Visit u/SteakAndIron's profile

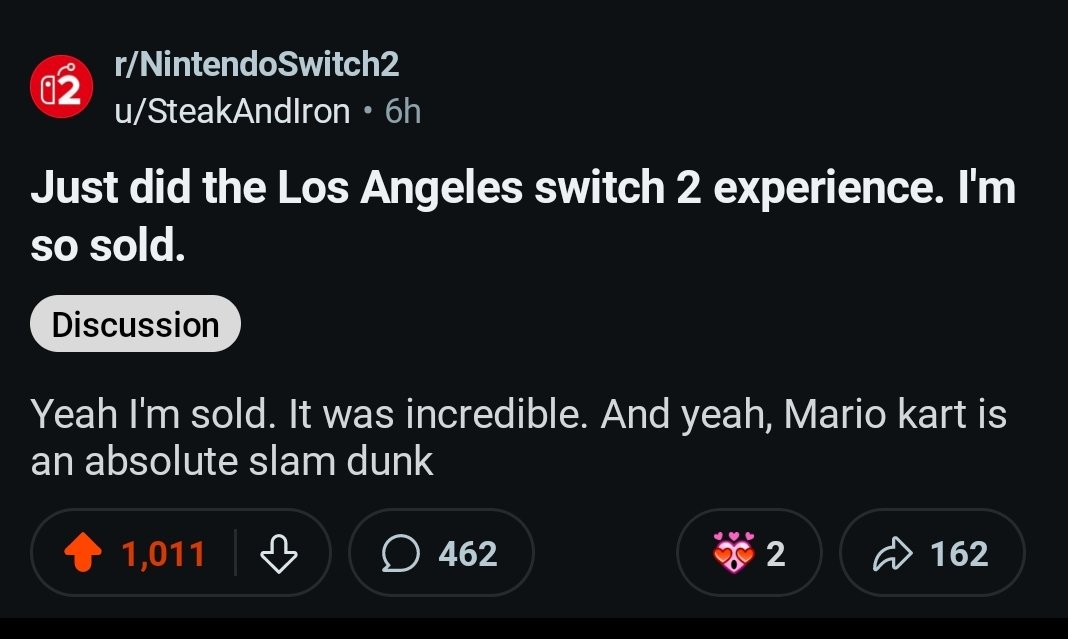232,111
